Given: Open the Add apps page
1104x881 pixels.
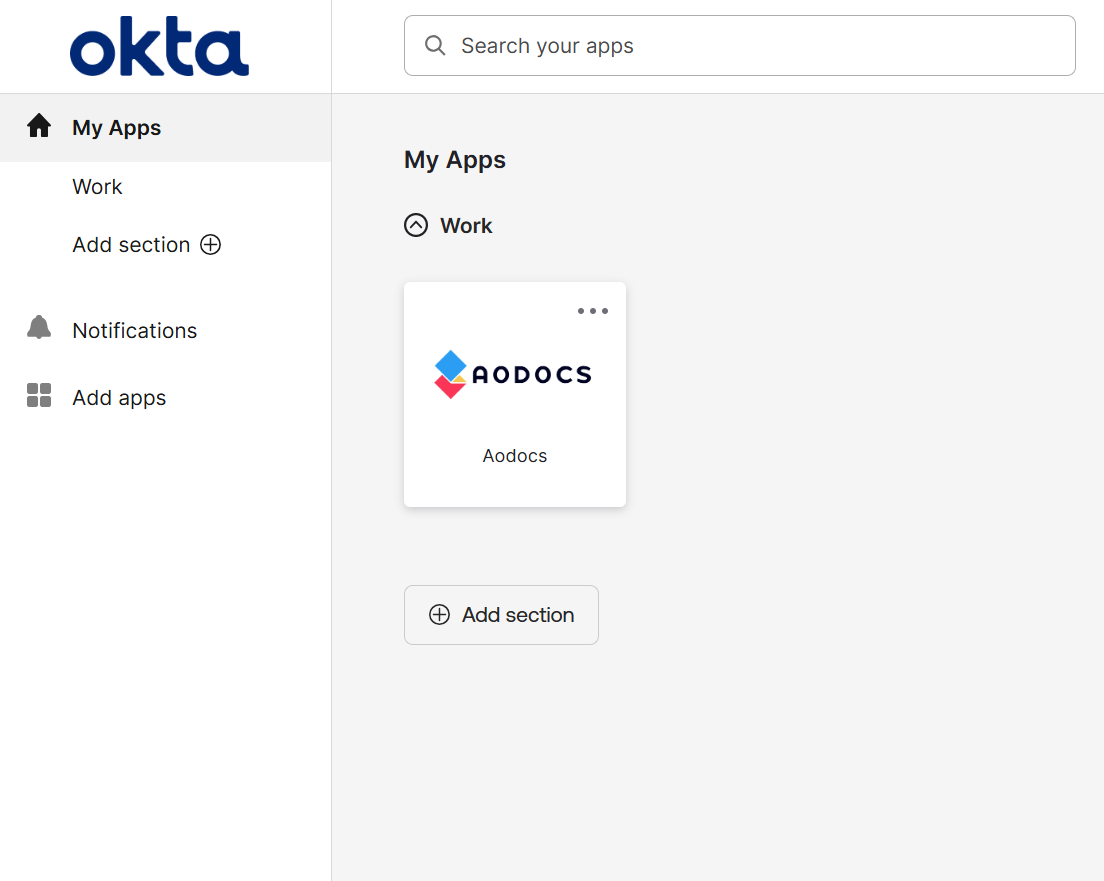Looking at the screenshot, I should click(x=119, y=398).
